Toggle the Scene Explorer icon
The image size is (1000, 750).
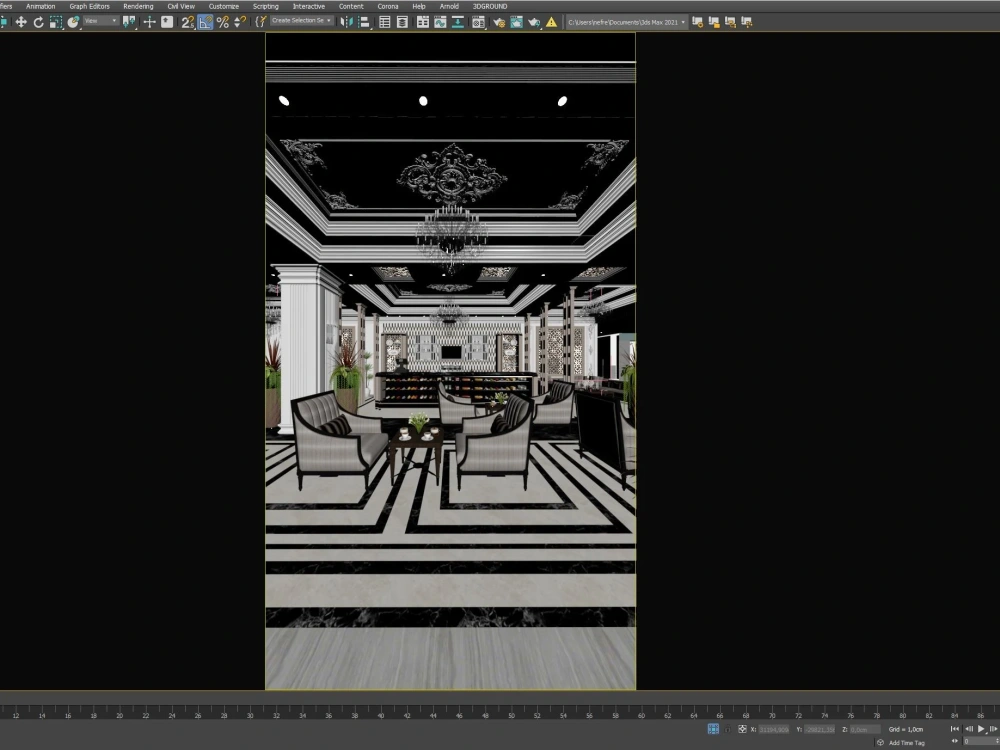(385, 22)
